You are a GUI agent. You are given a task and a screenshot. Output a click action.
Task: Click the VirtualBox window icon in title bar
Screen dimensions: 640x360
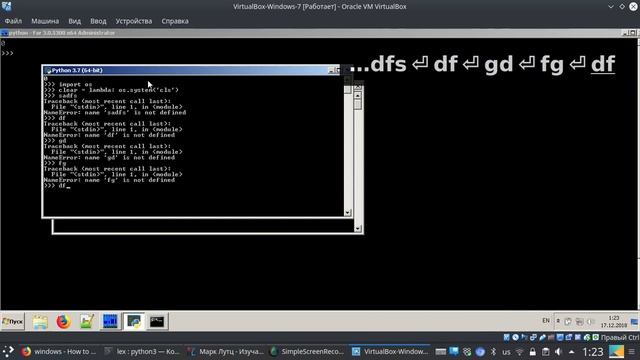pos(7,7)
